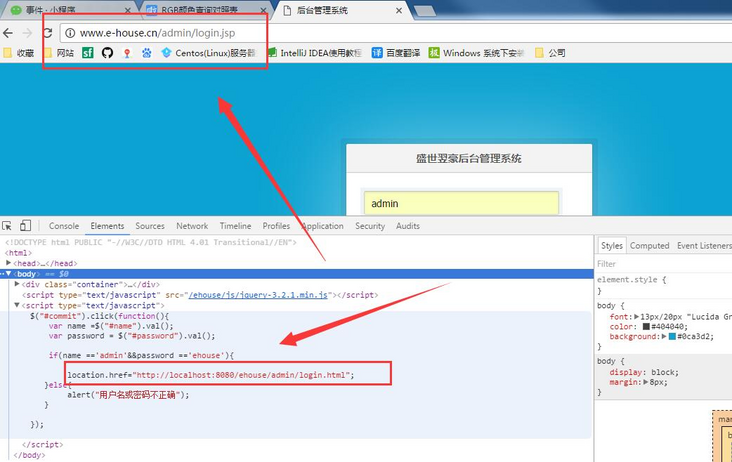Open the IntelliJ IDEA bookmark

315,53
